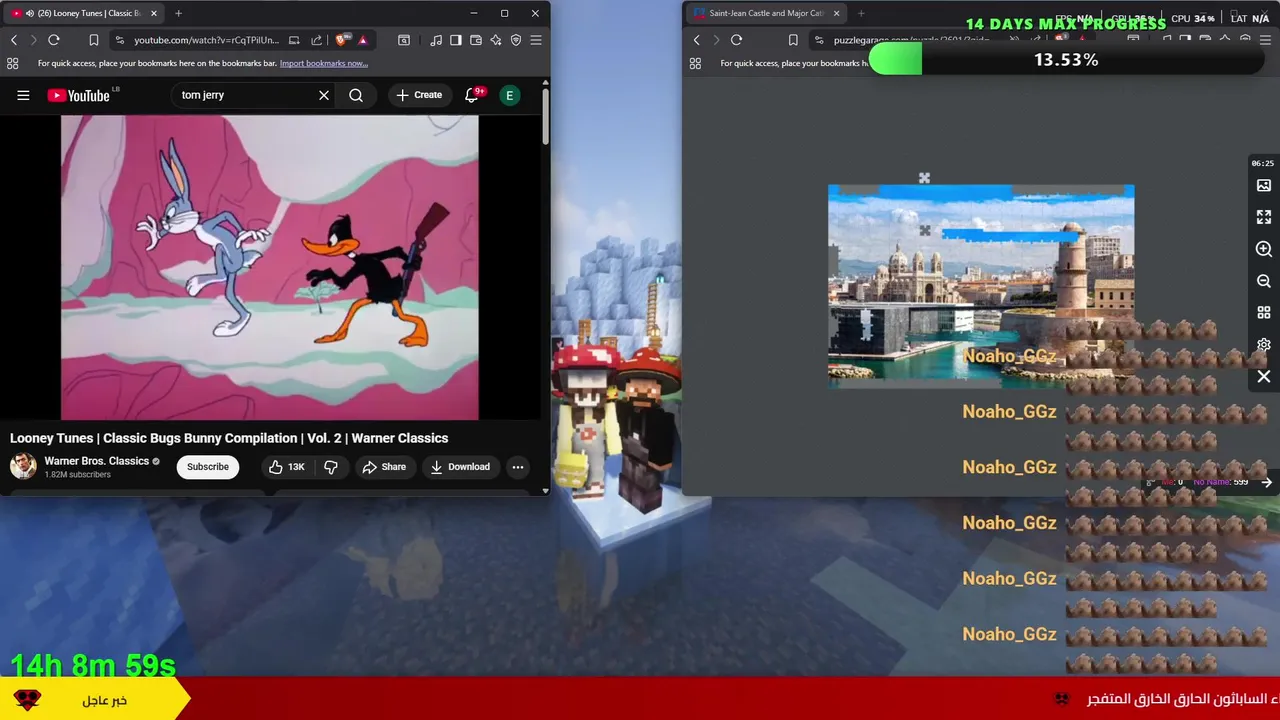
Task: Like the video with 13K likes
Action: pos(286,467)
